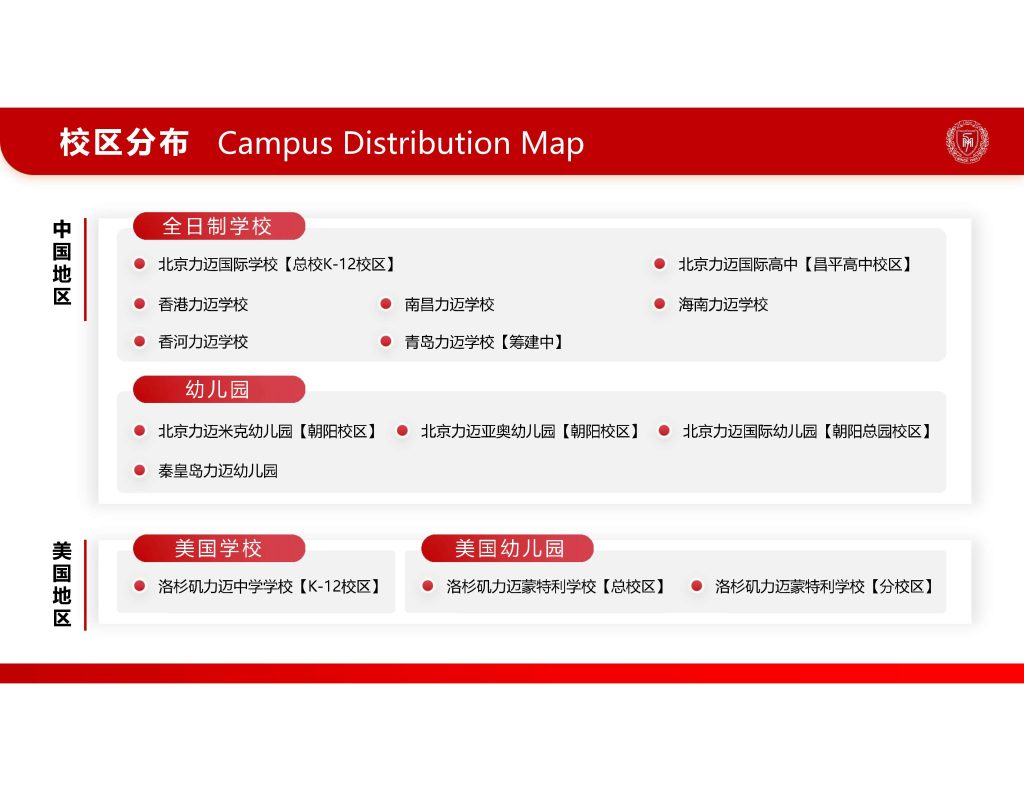Select the 幼儿园 red pill label

coord(218,389)
